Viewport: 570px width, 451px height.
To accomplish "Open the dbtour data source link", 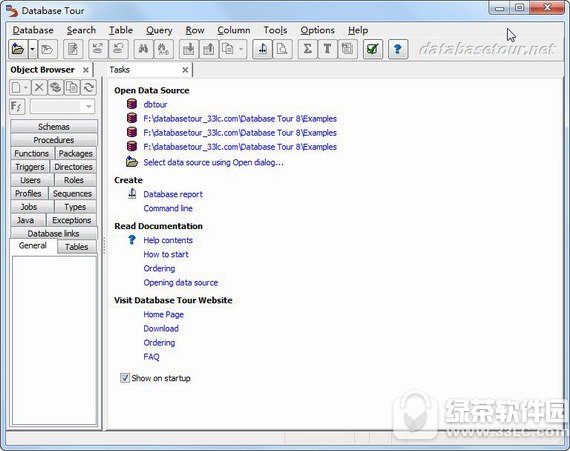I will 155,105.
